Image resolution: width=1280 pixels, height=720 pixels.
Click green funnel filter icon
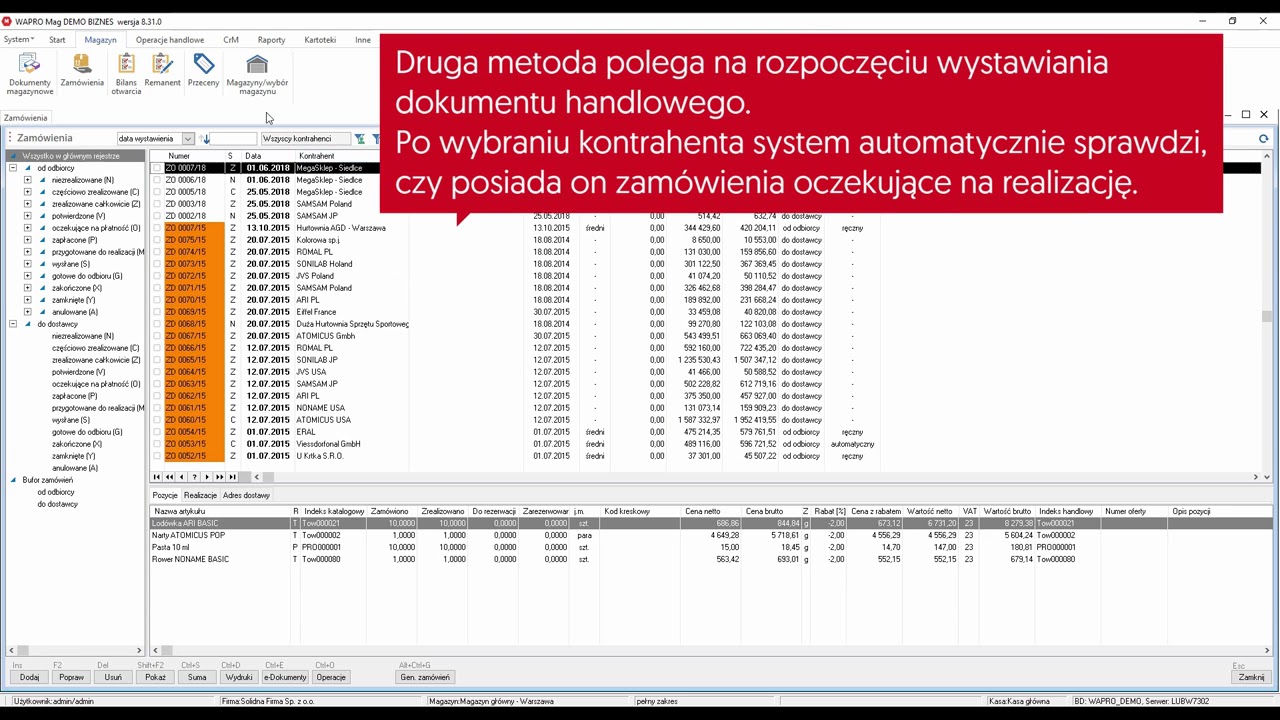click(360, 139)
